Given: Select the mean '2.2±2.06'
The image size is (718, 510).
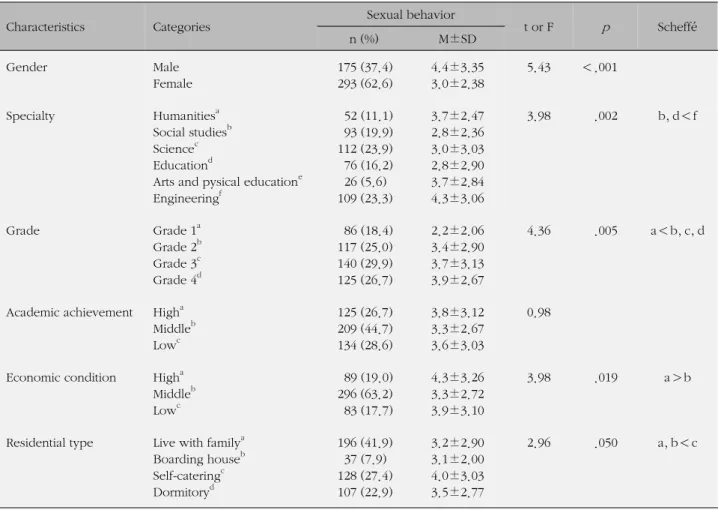Looking at the screenshot, I should point(457,230).
